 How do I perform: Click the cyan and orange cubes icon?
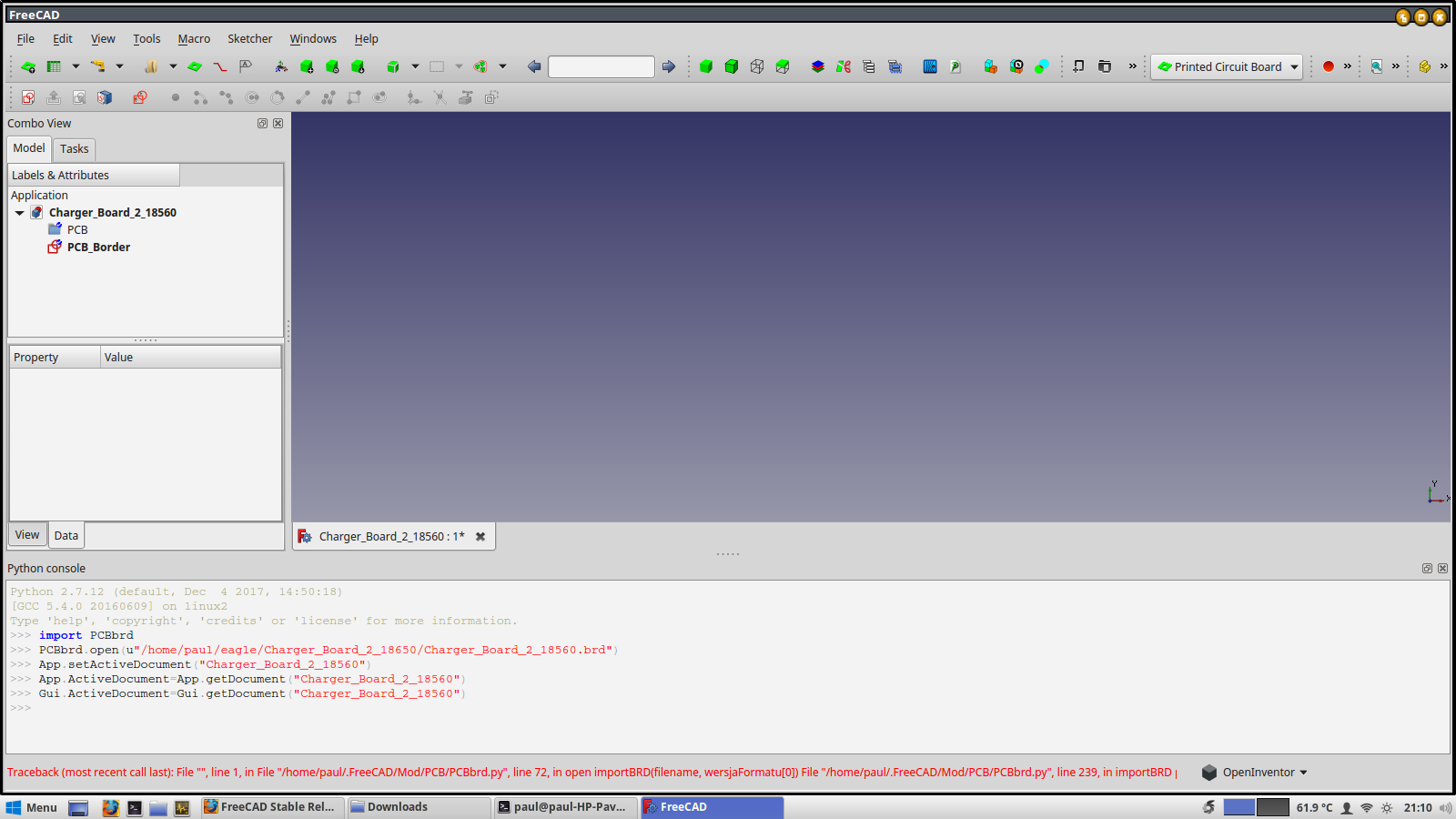(x=991, y=66)
